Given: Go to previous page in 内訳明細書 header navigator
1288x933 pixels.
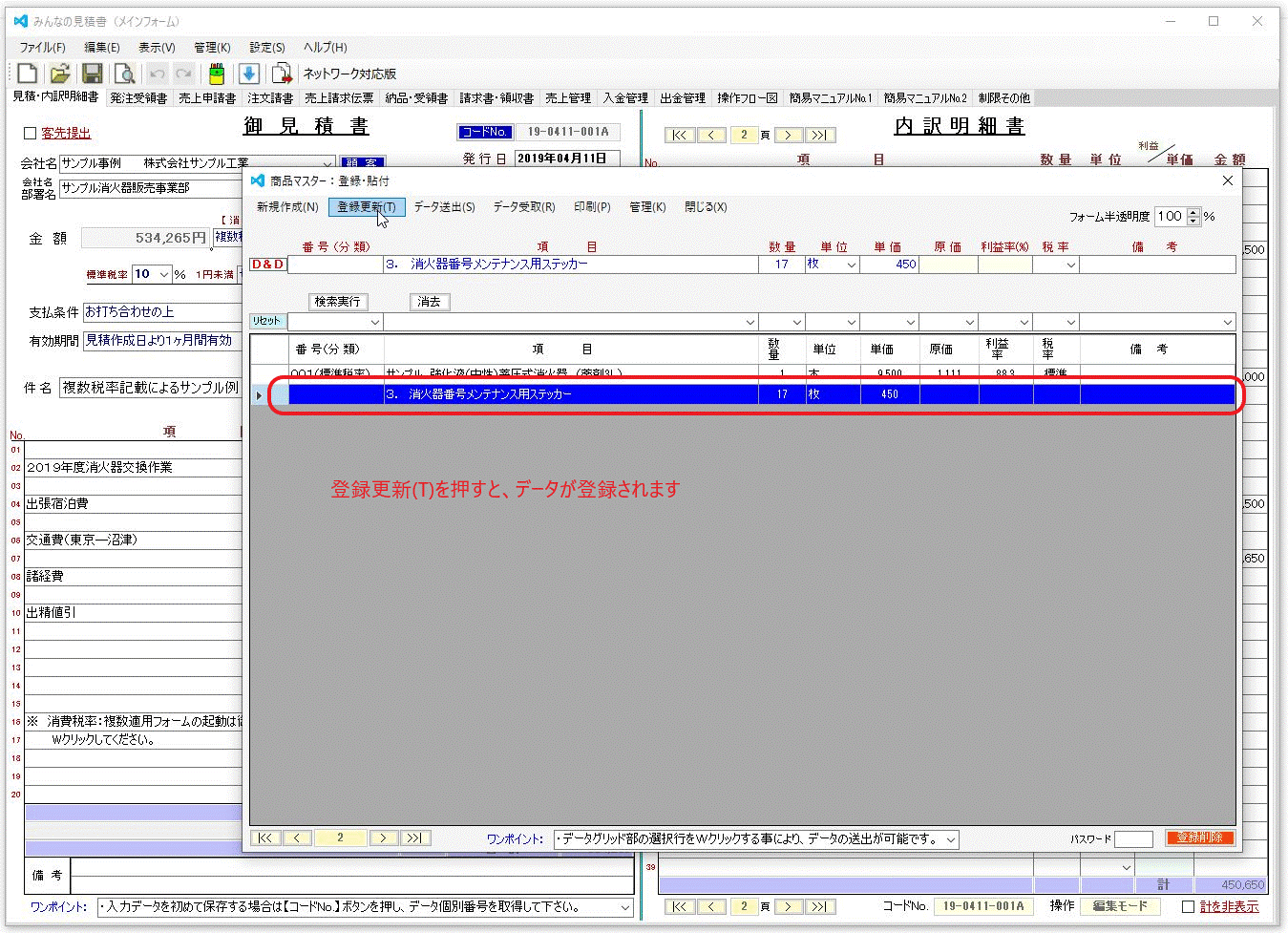Looking at the screenshot, I should [x=711, y=135].
